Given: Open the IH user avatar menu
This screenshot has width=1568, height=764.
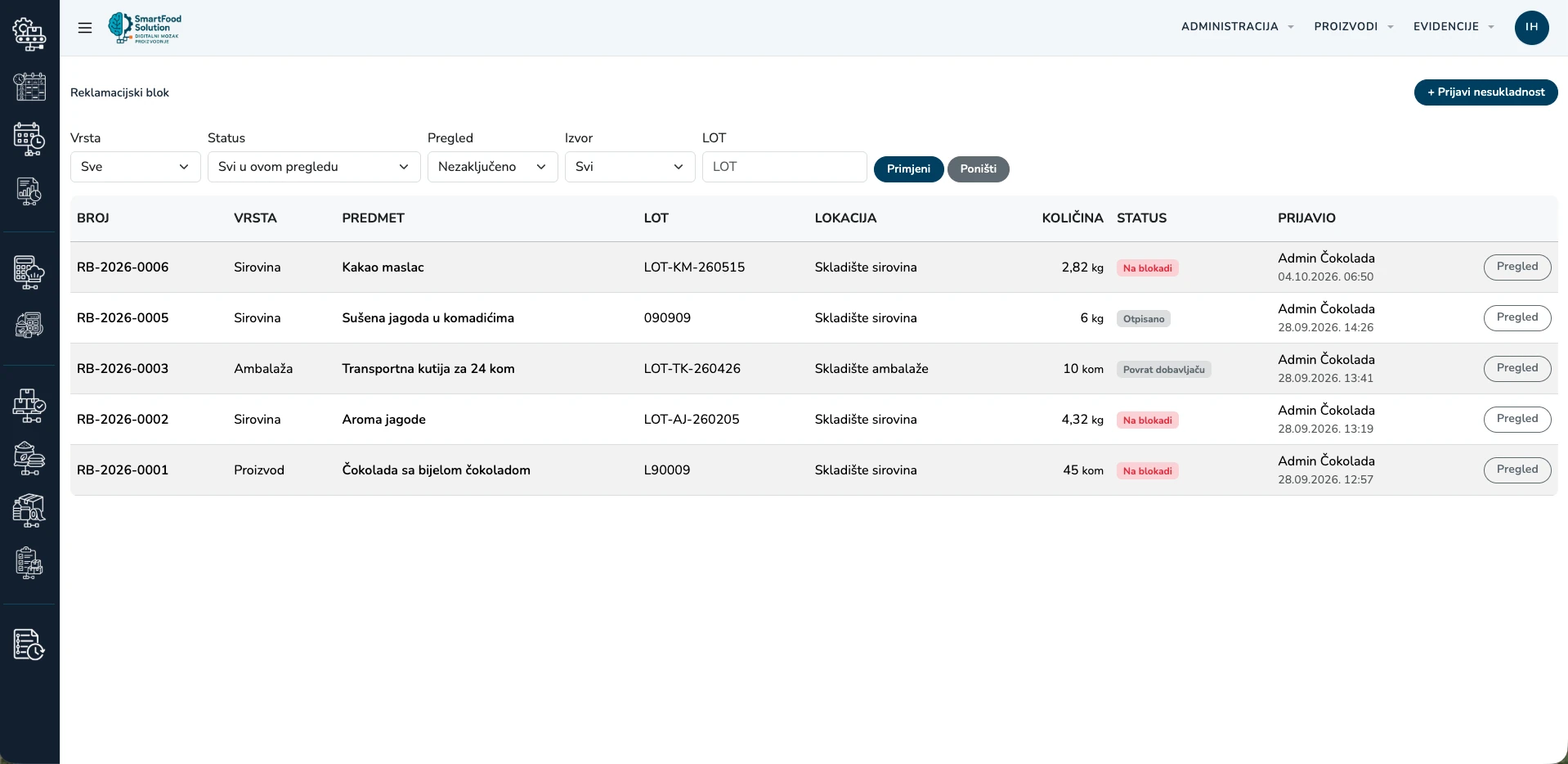Looking at the screenshot, I should tap(1531, 28).
